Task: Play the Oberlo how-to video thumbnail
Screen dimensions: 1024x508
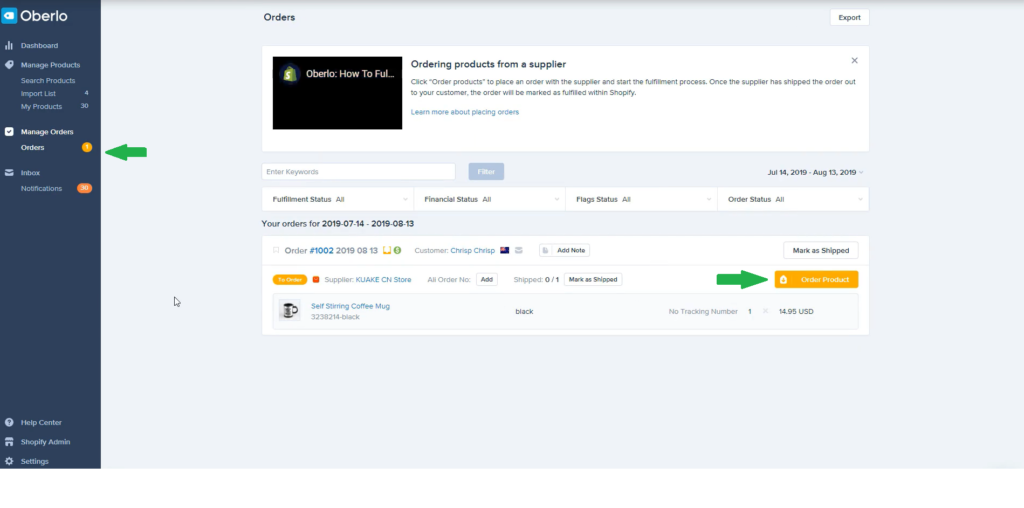Action: (337, 93)
